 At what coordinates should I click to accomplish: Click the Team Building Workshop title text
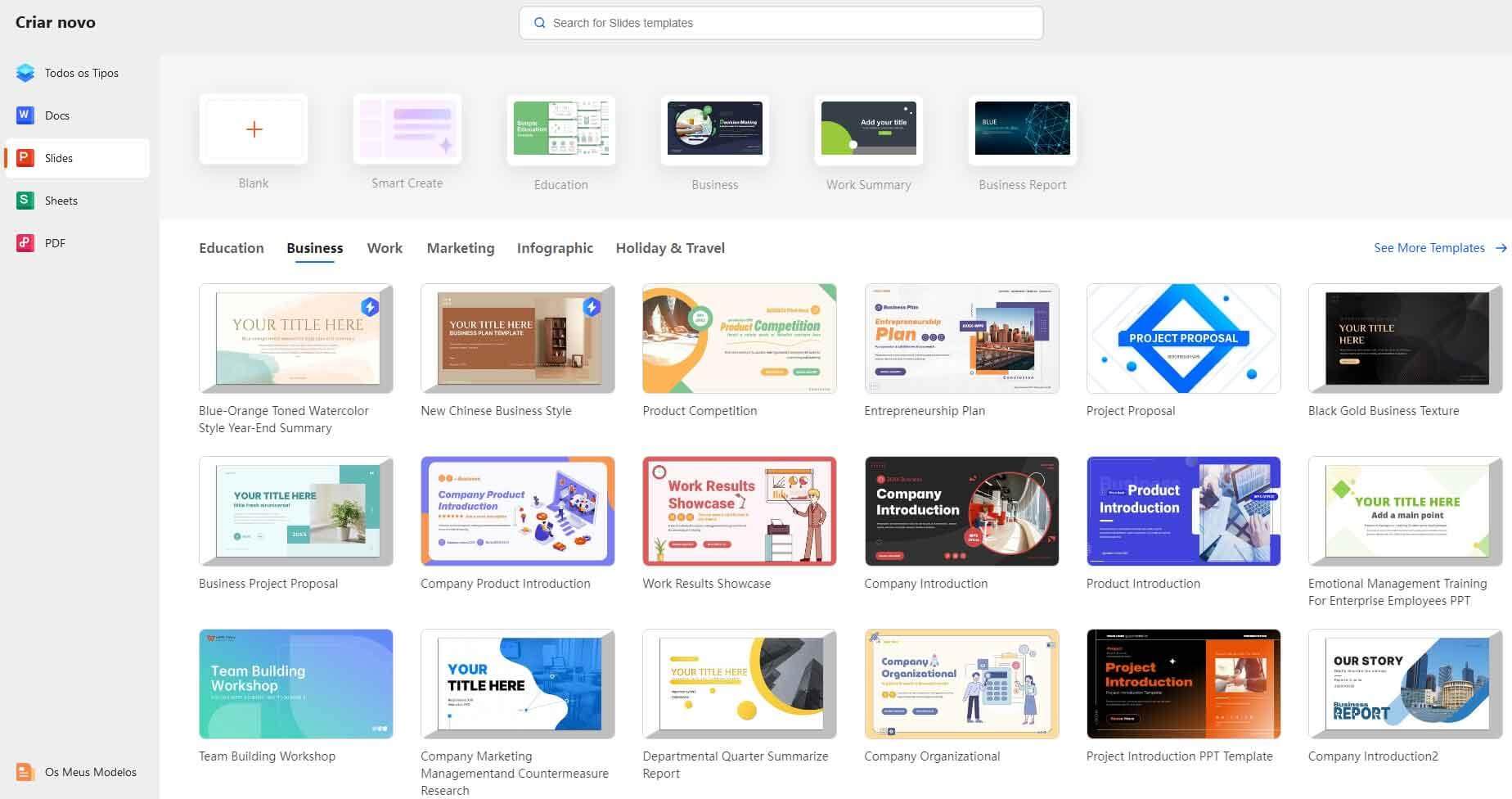pos(267,756)
